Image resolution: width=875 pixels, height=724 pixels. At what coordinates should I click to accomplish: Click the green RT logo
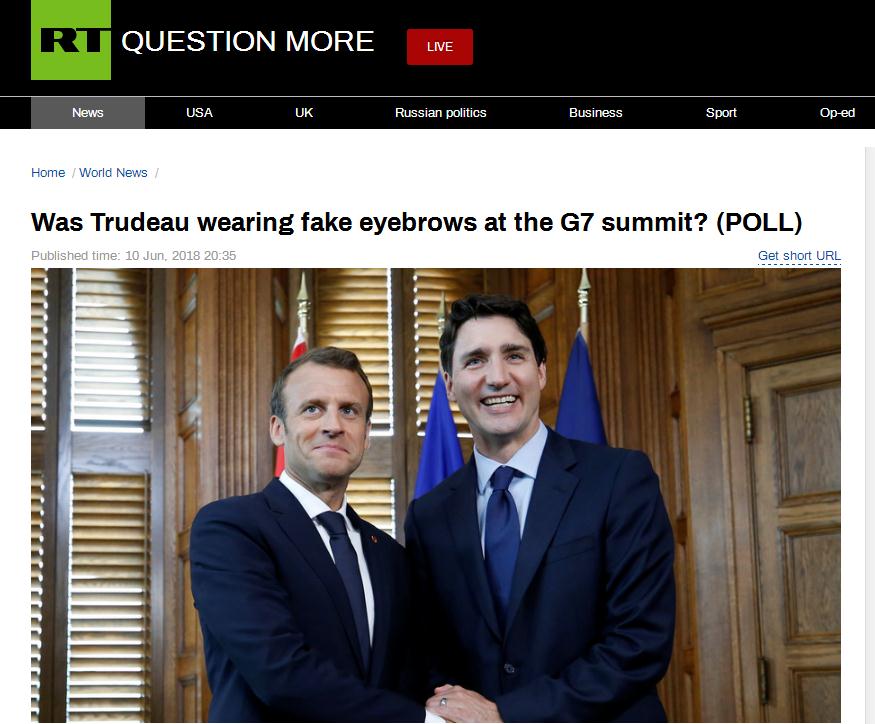(x=71, y=40)
